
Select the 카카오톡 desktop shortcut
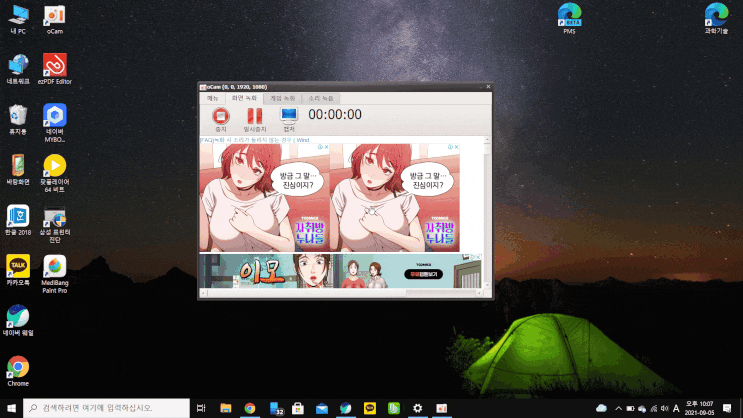point(18,271)
